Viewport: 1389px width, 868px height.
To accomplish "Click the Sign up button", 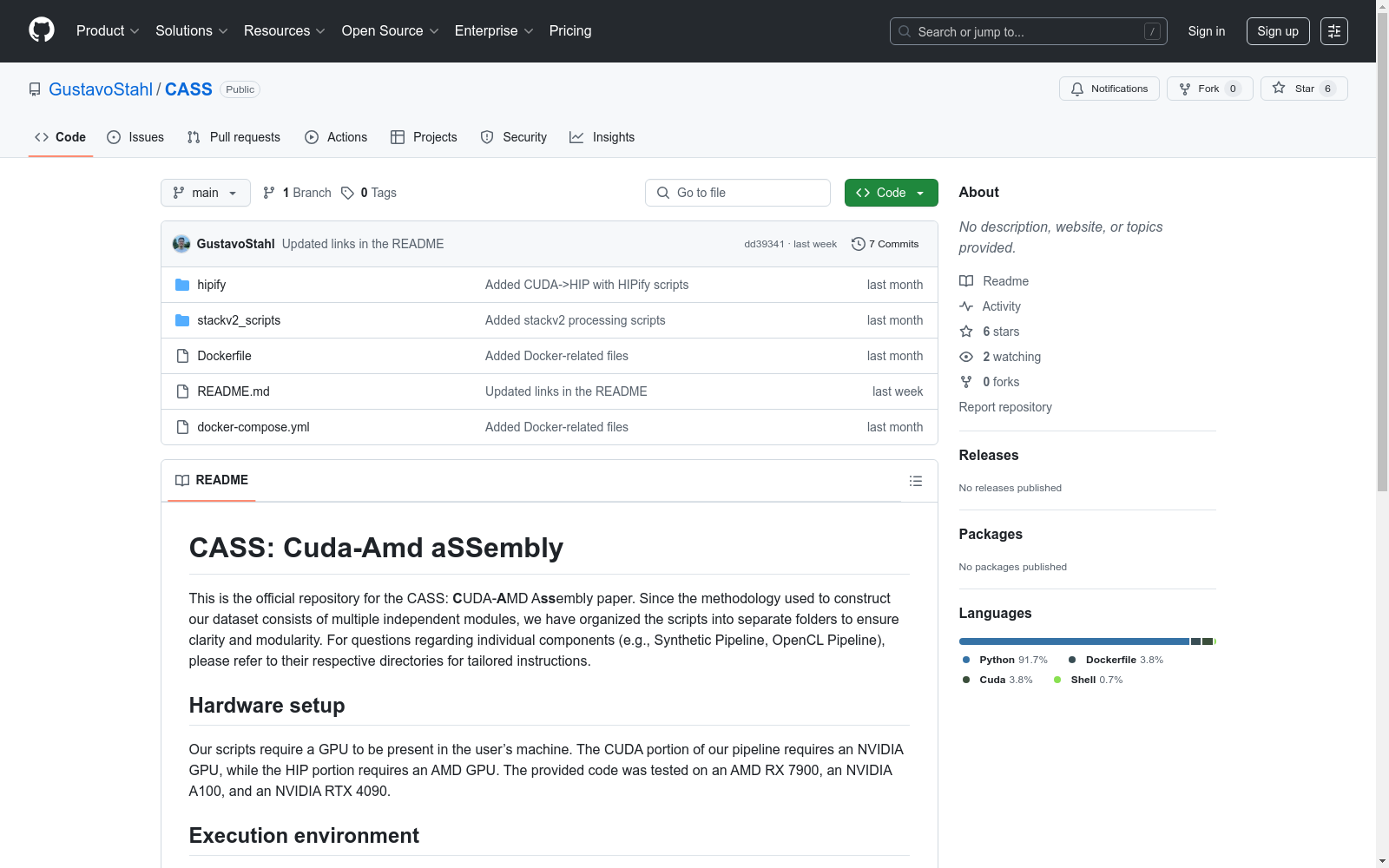I will click(x=1278, y=31).
